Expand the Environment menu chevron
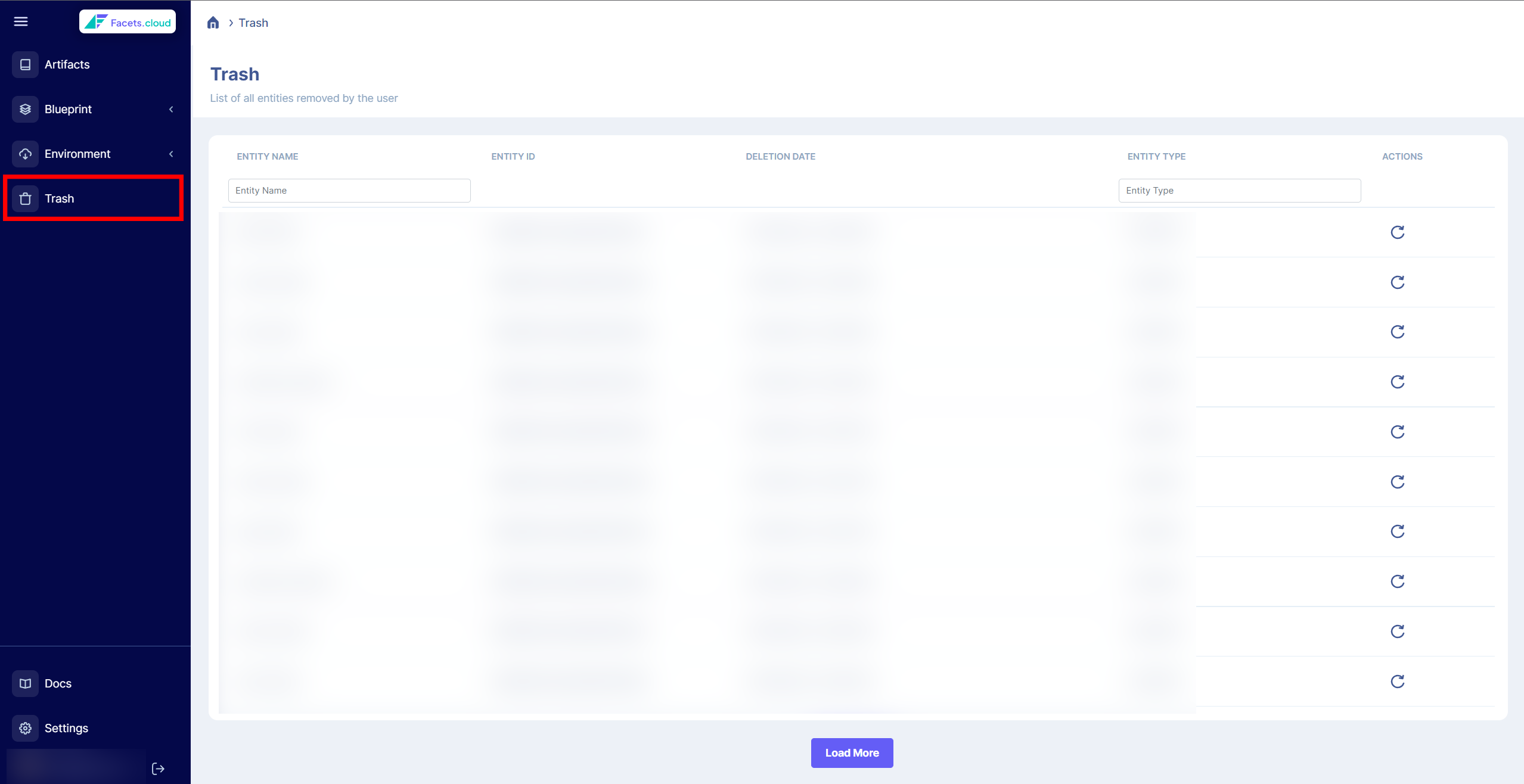1524x784 pixels. (171, 154)
